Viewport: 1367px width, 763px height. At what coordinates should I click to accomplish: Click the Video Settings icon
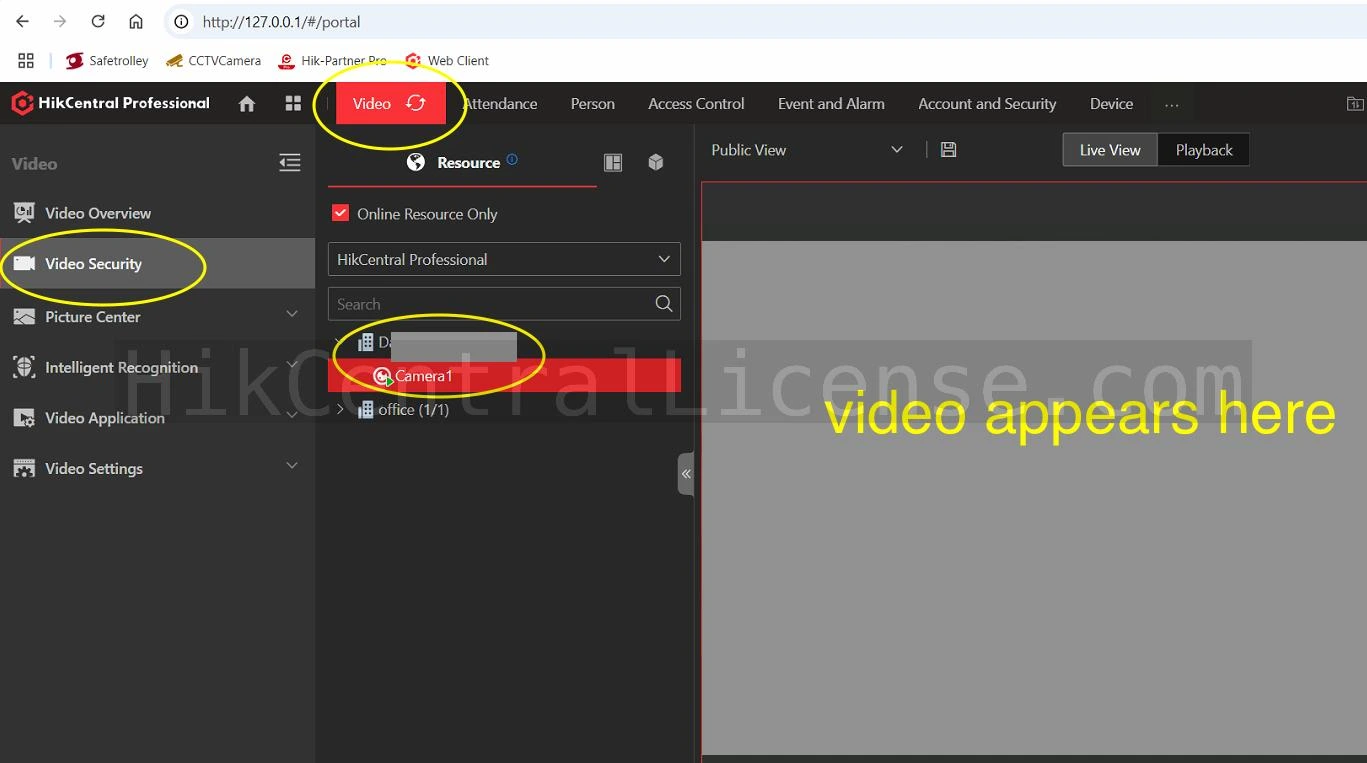coord(24,468)
